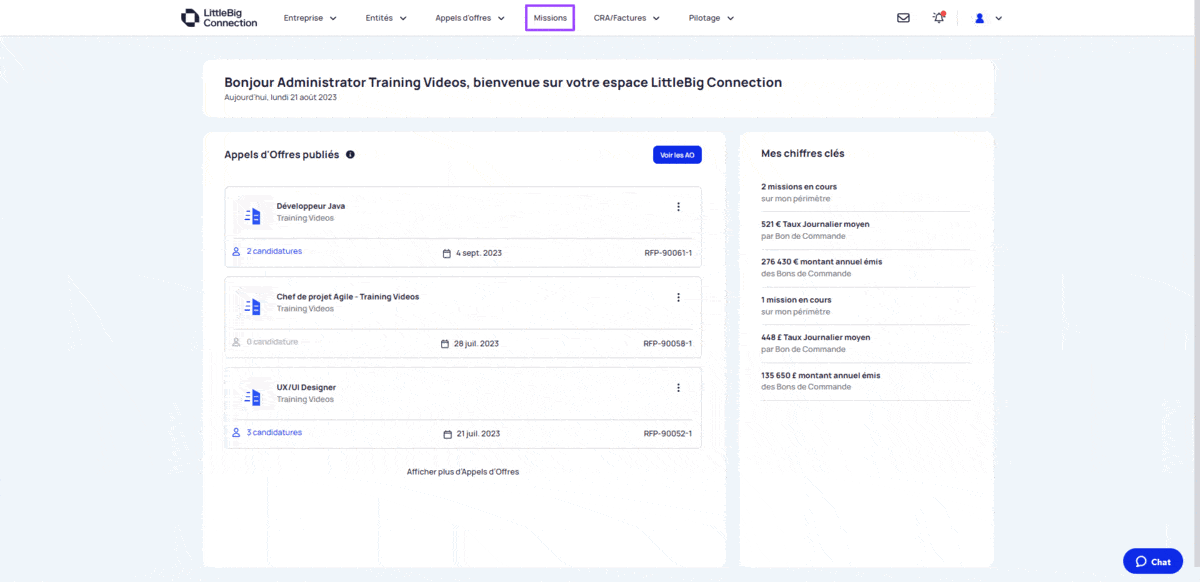Viewport: 1200px width, 582px height.
Task: Click the UX/UI Designer document icon
Action: click(x=254, y=395)
